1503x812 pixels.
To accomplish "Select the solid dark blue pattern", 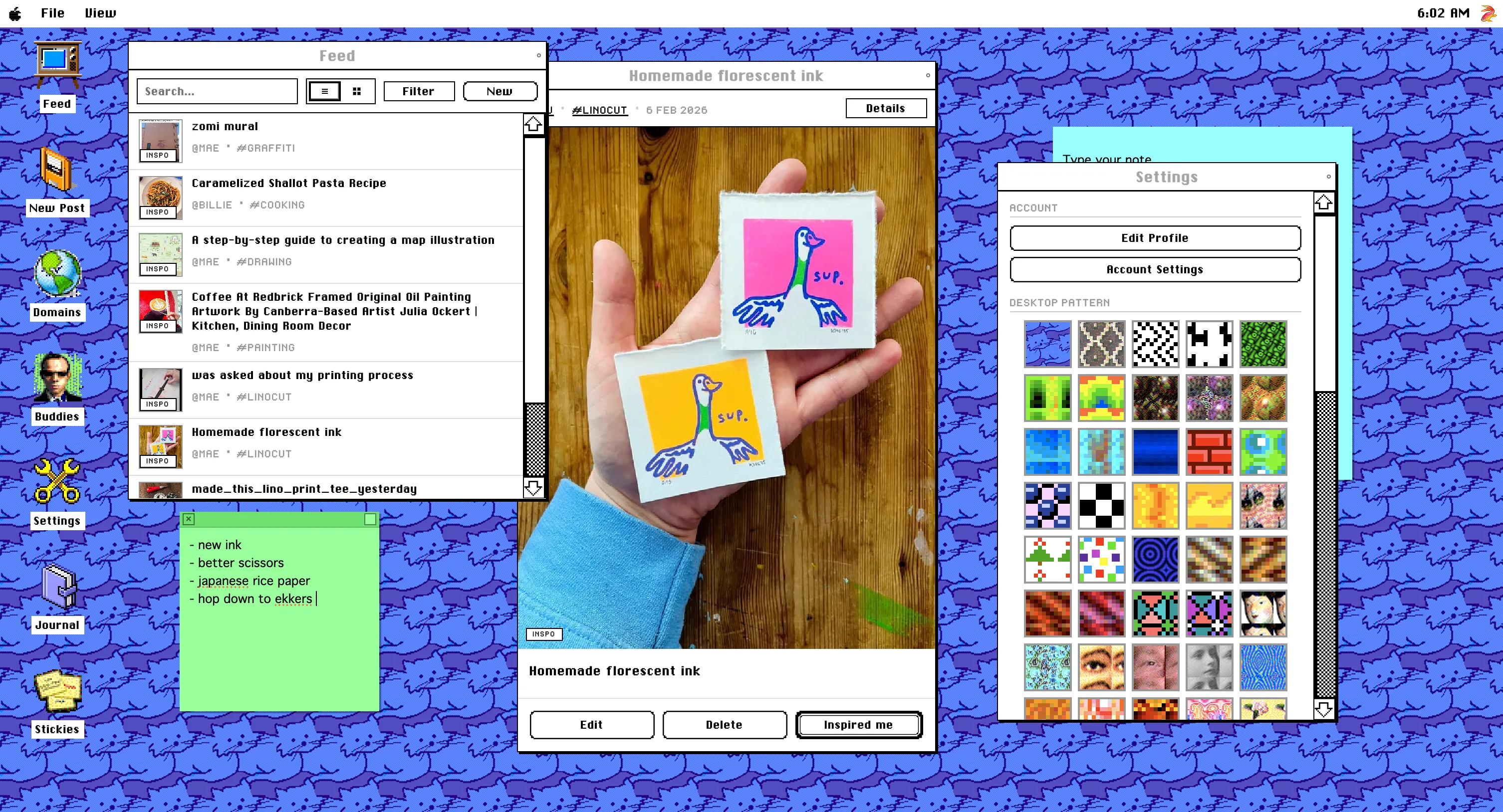I will [1155, 451].
